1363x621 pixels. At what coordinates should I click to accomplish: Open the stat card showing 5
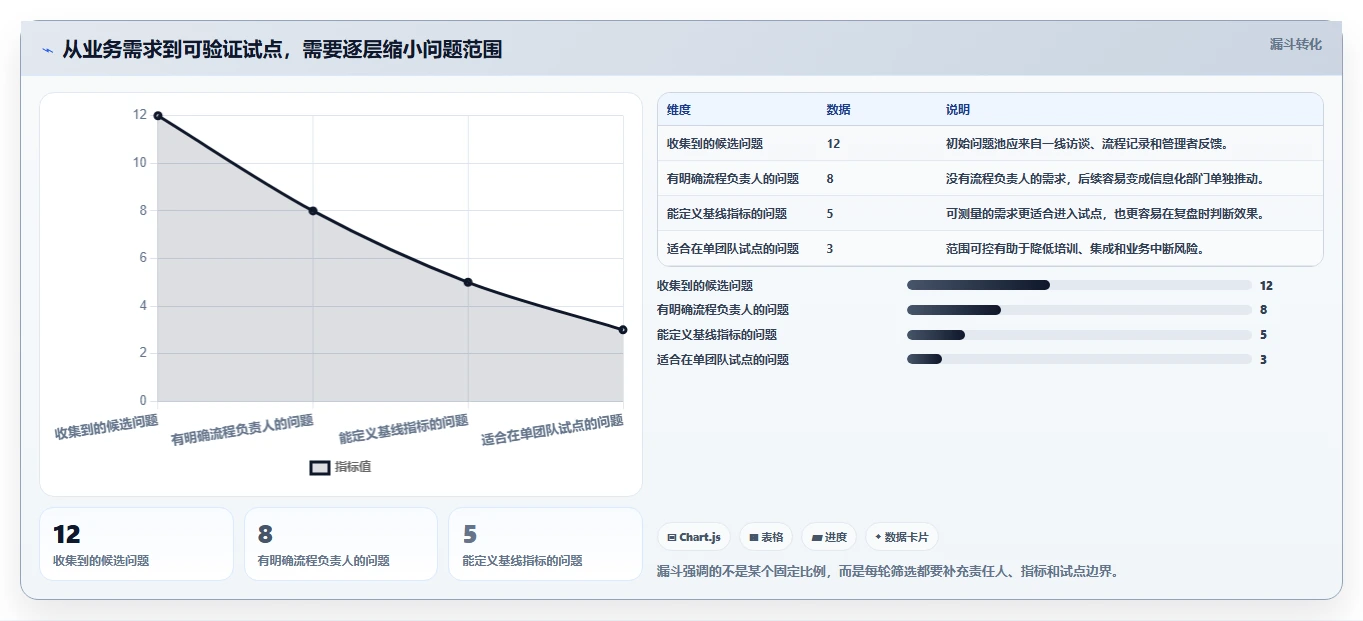pos(546,544)
